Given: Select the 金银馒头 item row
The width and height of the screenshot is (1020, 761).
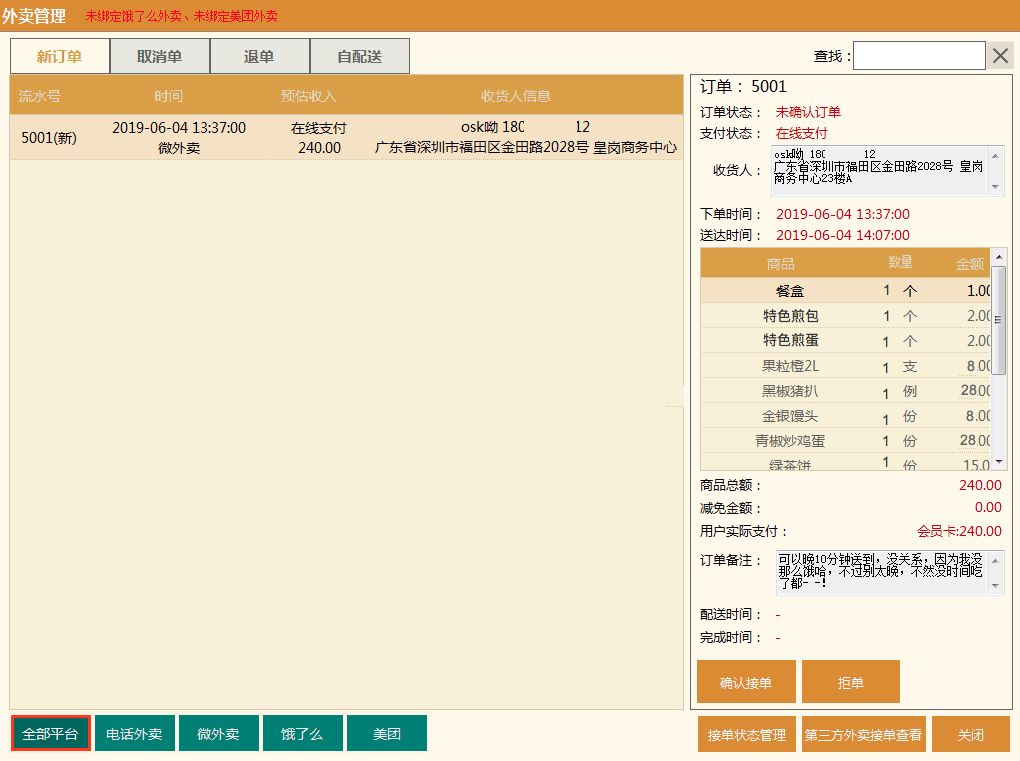Looking at the screenshot, I should (845, 416).
